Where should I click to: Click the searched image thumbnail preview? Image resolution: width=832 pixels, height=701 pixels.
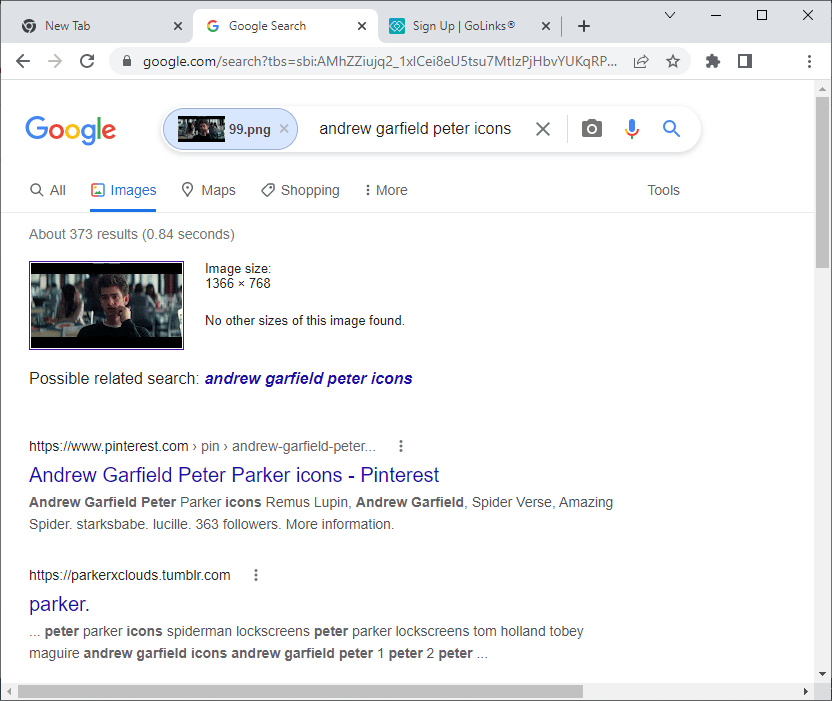pyautogui.click(x=106, y=305)
